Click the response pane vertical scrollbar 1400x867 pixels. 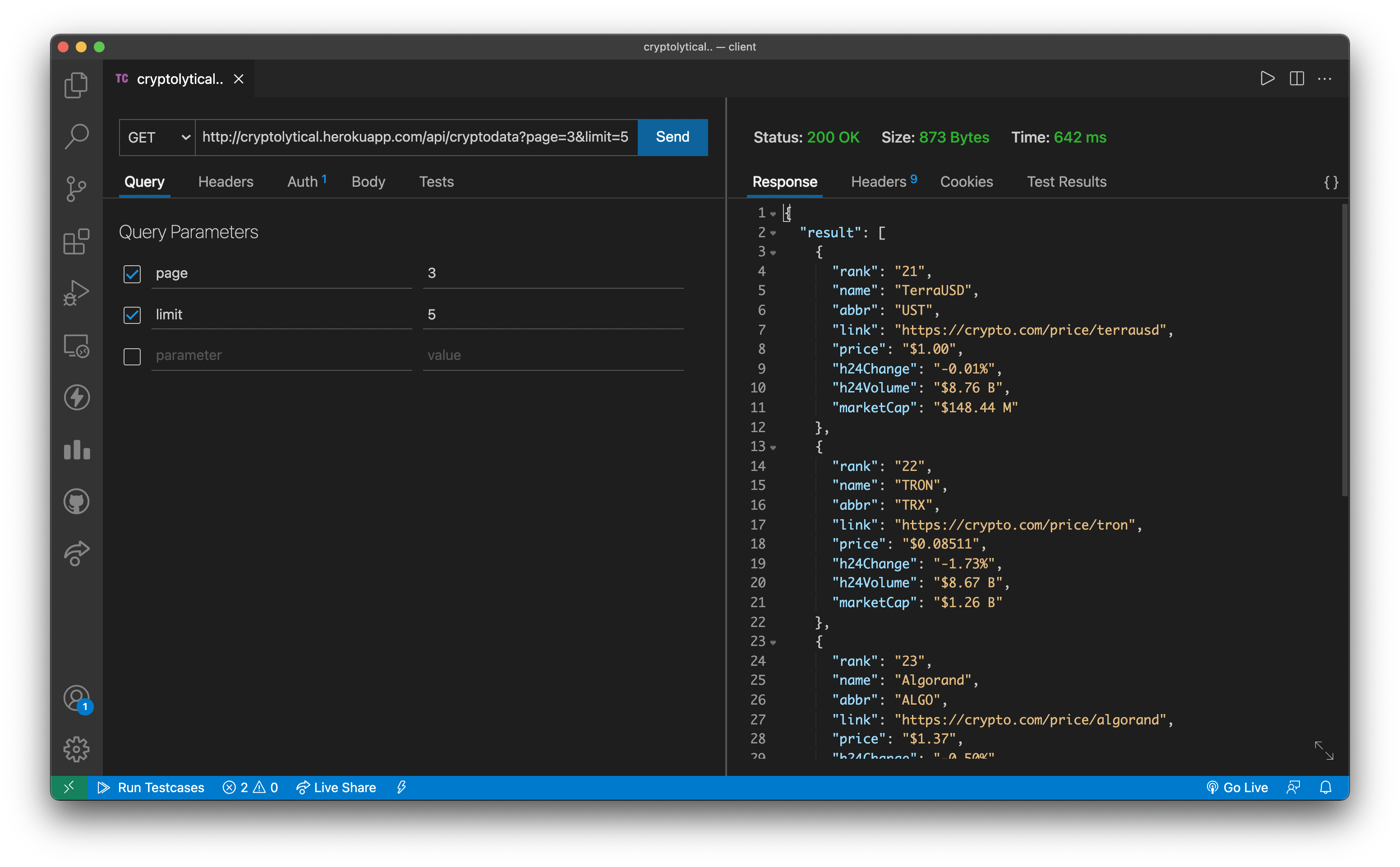1345,350
